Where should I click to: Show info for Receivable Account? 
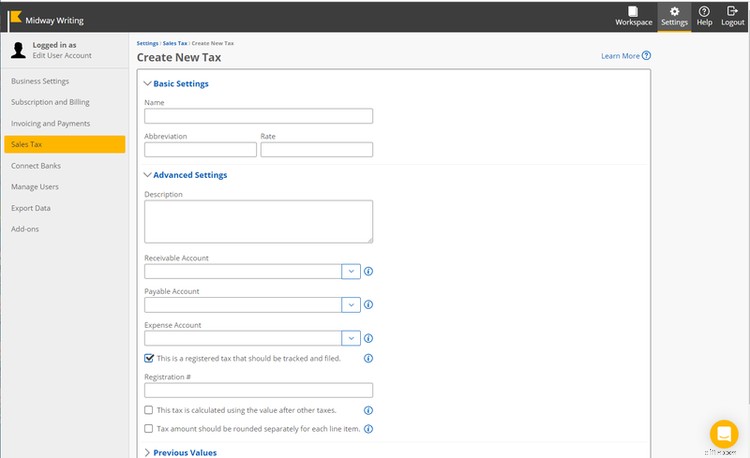point(368,271)
